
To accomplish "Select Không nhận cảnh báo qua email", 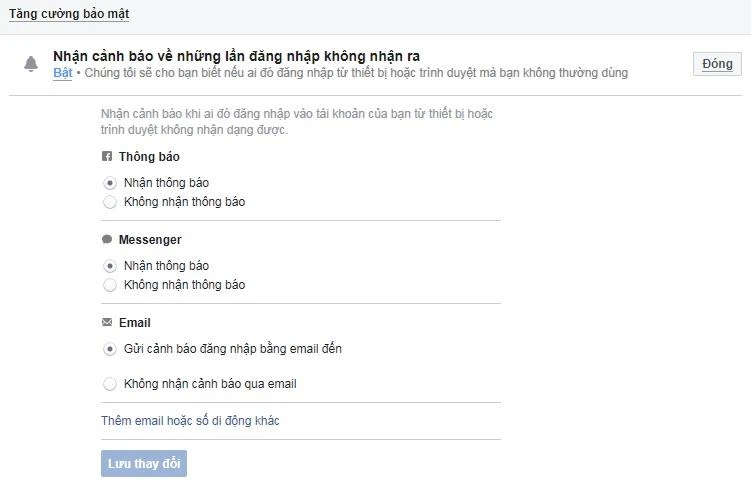I will click(x=110, y=384).
